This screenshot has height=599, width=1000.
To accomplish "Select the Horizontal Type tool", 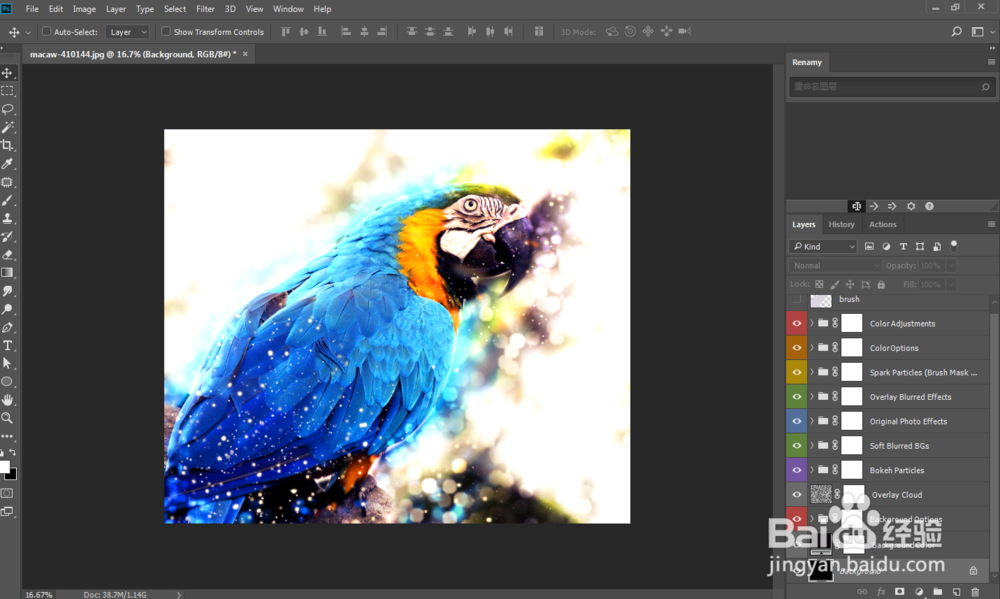I will pyautogui.click(x=8, y=345).
